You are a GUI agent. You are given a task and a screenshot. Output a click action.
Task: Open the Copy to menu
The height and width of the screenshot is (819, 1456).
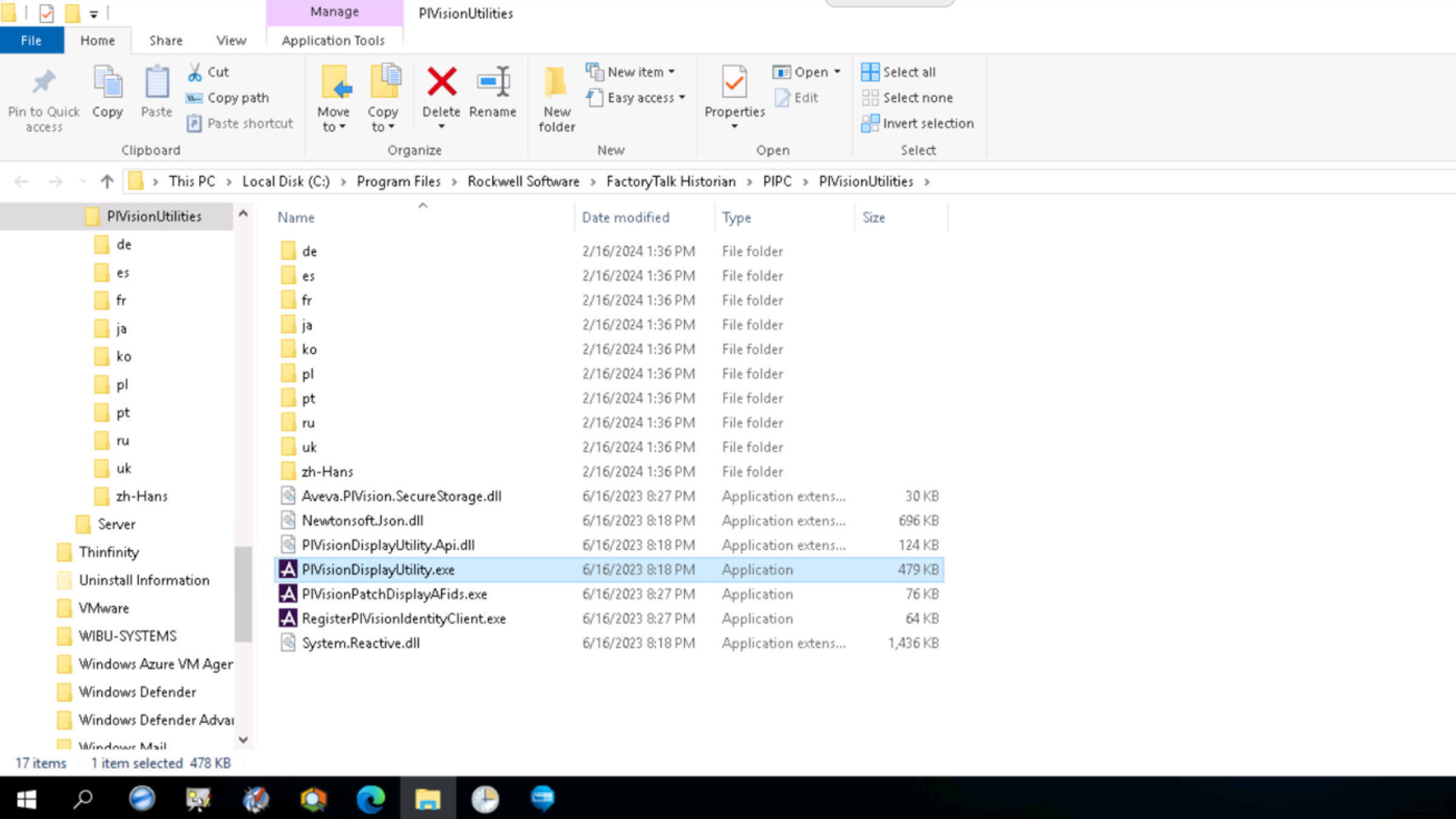click(x=383, y=98)
